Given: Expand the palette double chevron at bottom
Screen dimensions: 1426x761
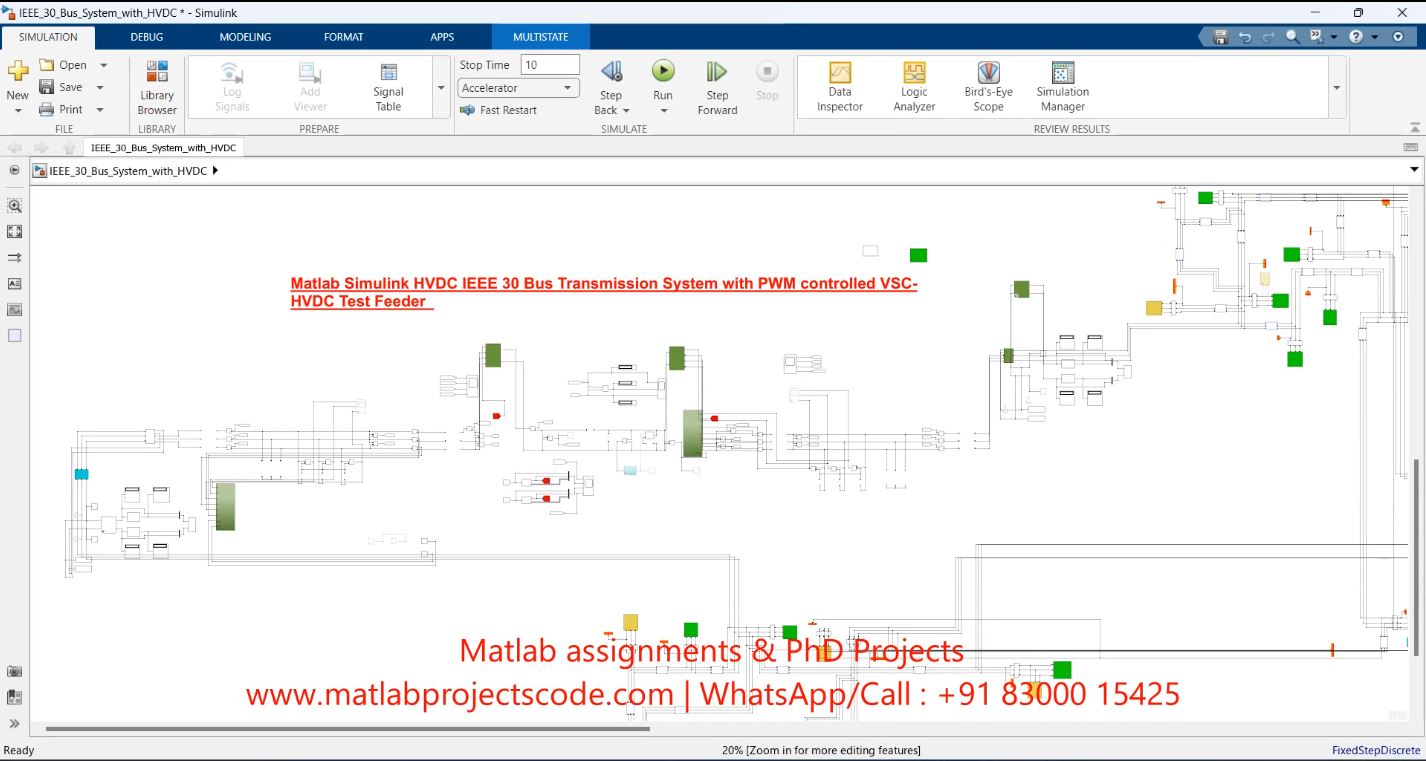Looking at the screenshot, I should tap(14, 723).
